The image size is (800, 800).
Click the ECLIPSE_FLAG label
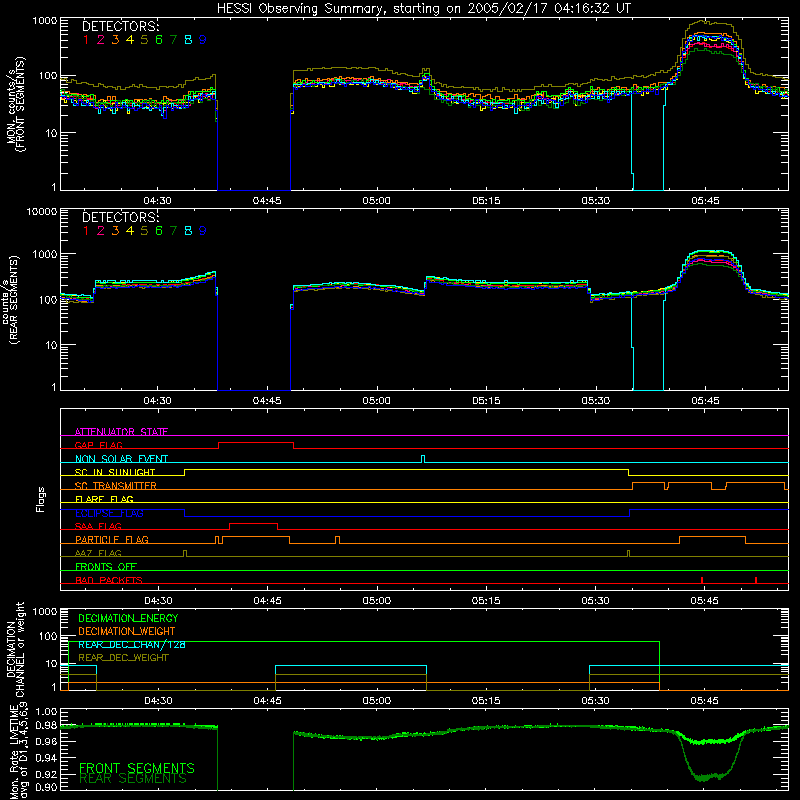tap(109, 513)
